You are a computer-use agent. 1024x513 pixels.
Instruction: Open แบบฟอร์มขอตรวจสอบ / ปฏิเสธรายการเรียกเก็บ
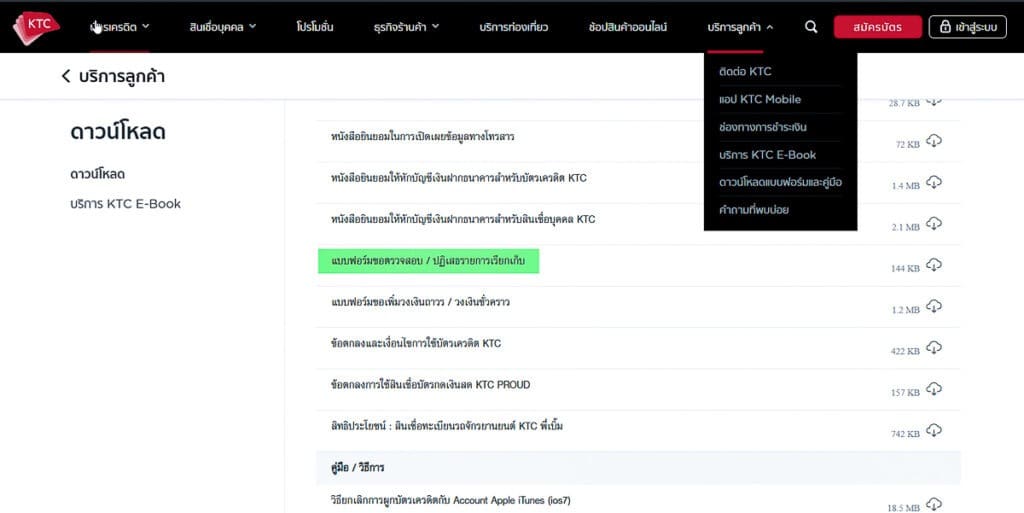[x=428, y=261]
